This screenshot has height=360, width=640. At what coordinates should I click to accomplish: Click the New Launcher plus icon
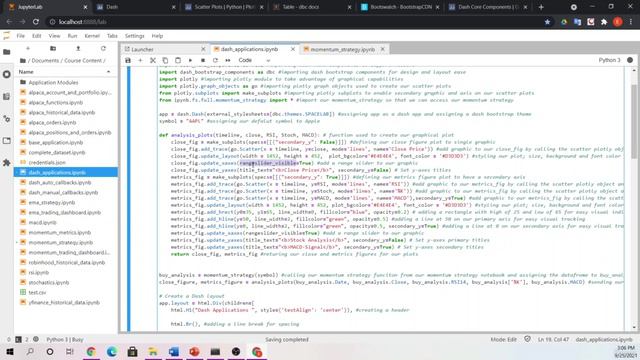tap(28, 49)
